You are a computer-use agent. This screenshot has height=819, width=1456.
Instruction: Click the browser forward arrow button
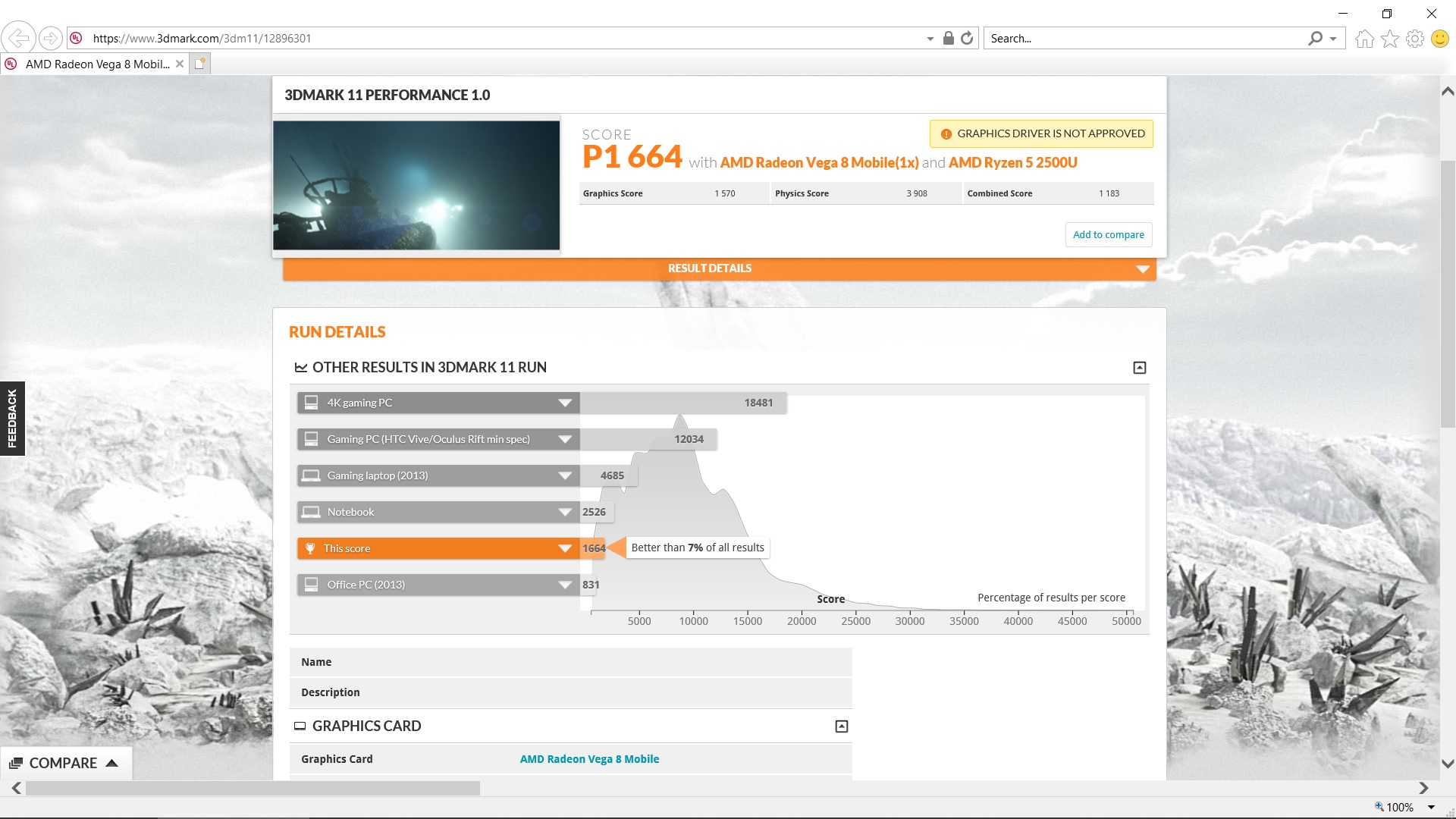(50, 38)
